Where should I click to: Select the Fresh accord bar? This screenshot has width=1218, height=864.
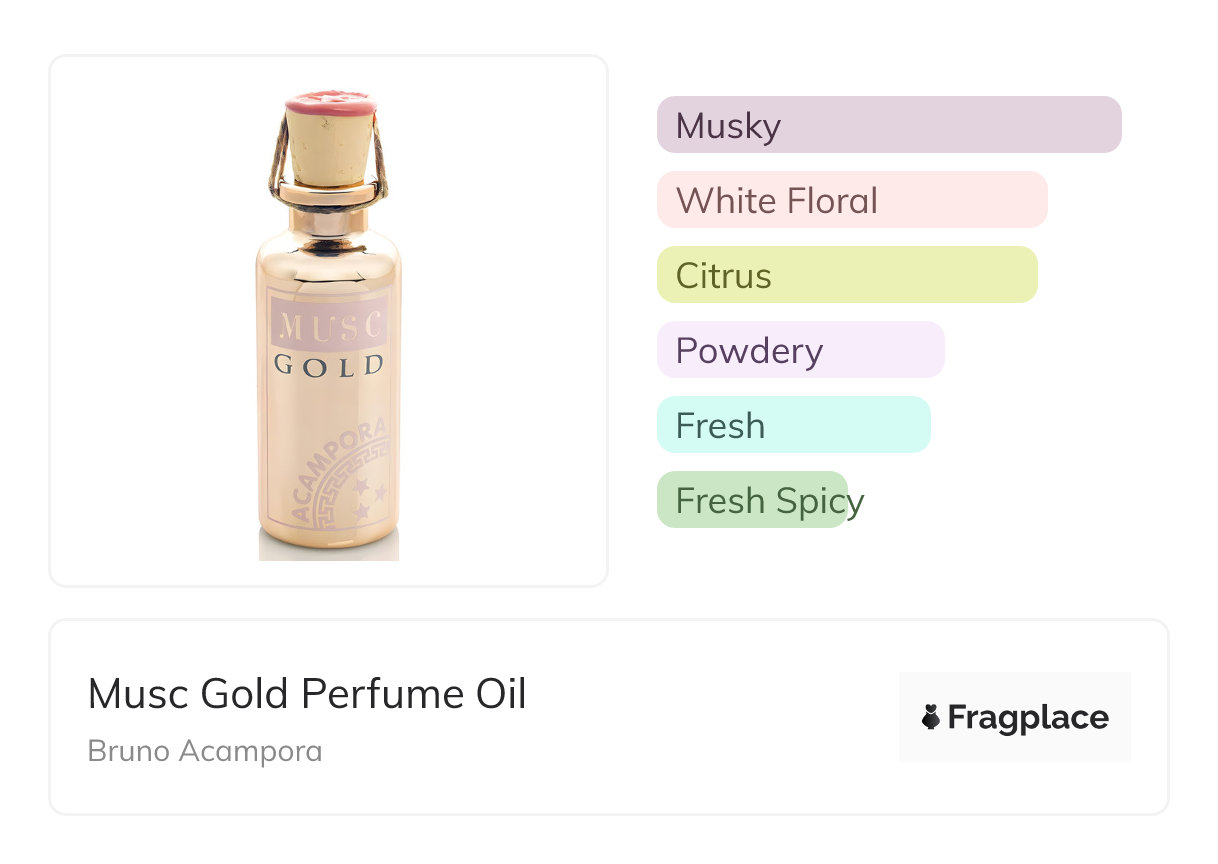tap(793, 425)
